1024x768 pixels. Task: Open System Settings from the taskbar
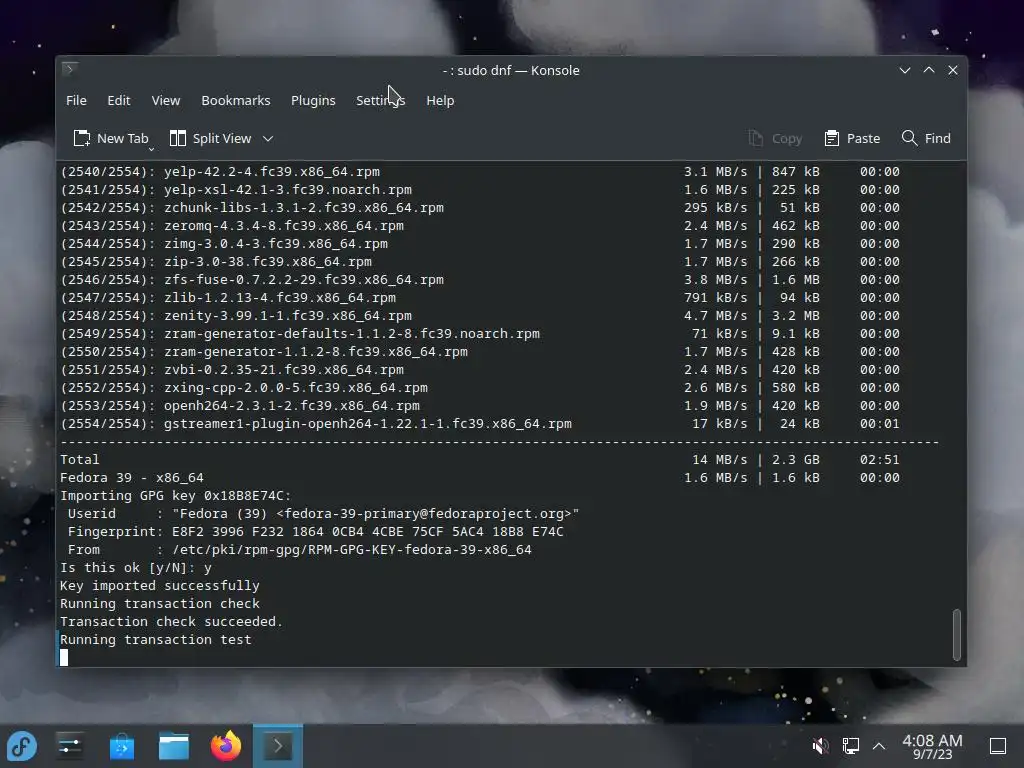(70, 746)
